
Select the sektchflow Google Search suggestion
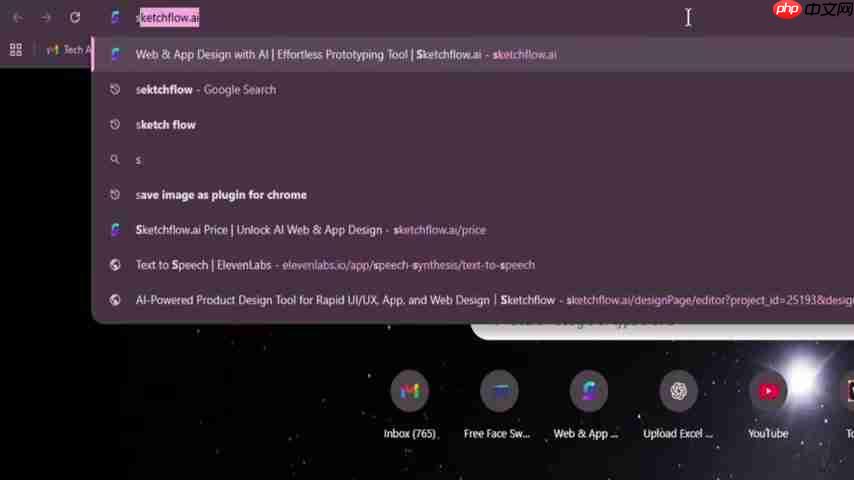click(473, 89)
